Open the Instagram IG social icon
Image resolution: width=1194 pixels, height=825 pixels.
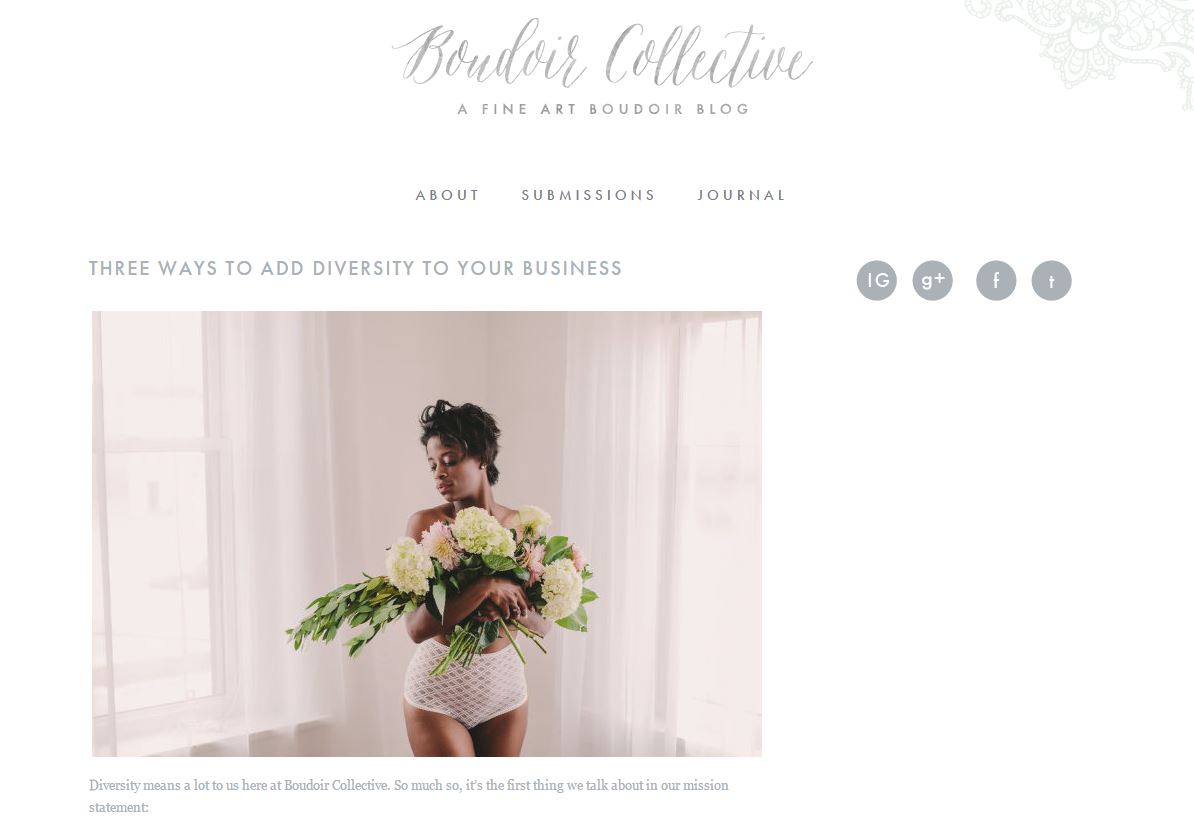pos(876,280)
